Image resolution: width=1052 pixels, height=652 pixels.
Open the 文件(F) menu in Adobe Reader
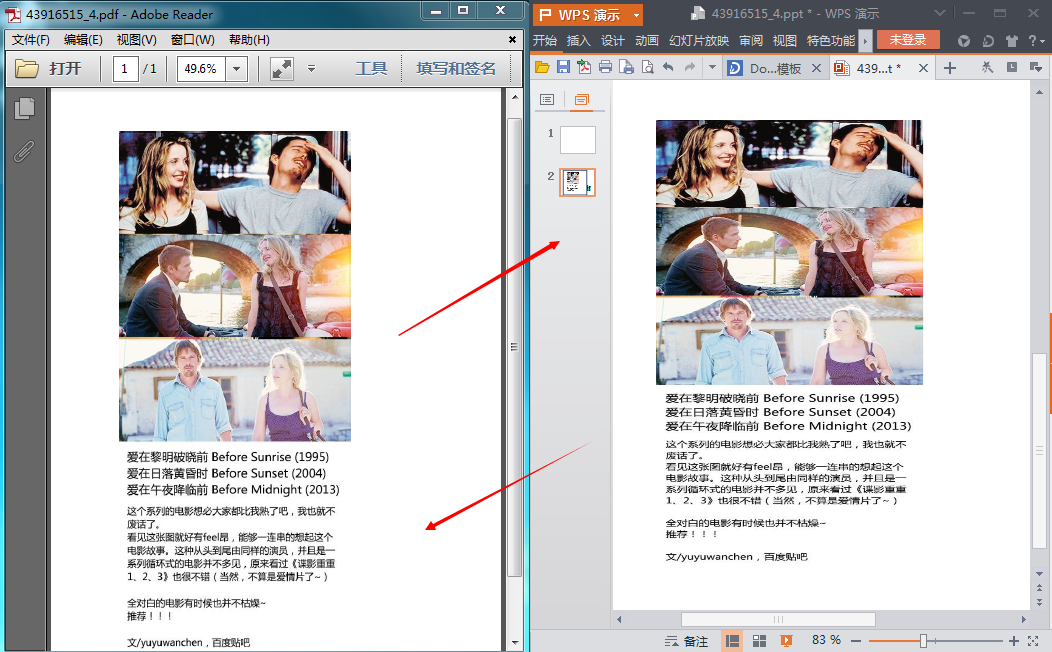click(31, 40)
